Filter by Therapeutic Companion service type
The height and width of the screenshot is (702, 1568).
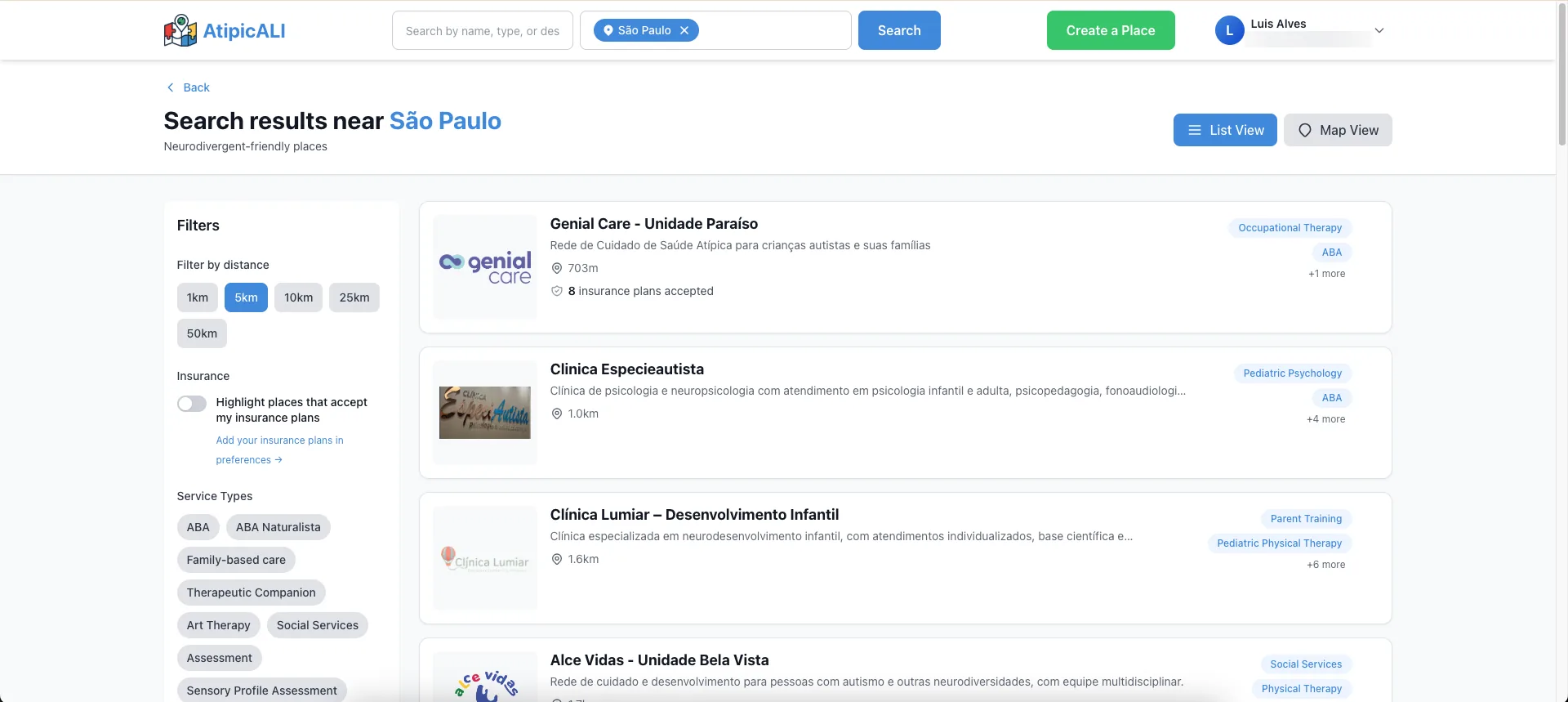coord(252,592)
